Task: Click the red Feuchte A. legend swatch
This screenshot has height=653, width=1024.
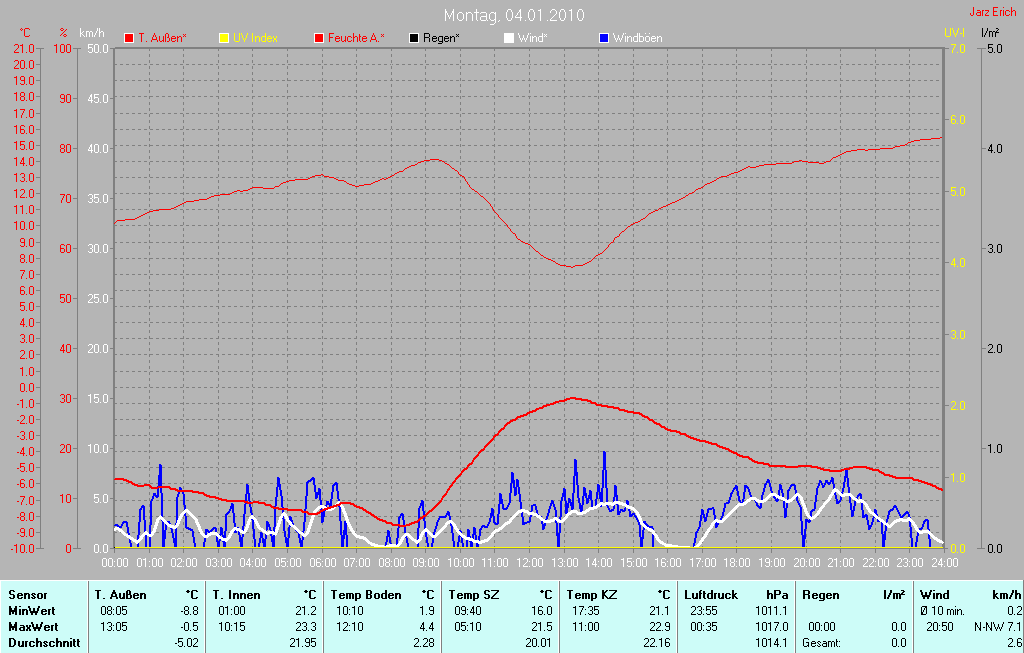Action: coord(319,38)
